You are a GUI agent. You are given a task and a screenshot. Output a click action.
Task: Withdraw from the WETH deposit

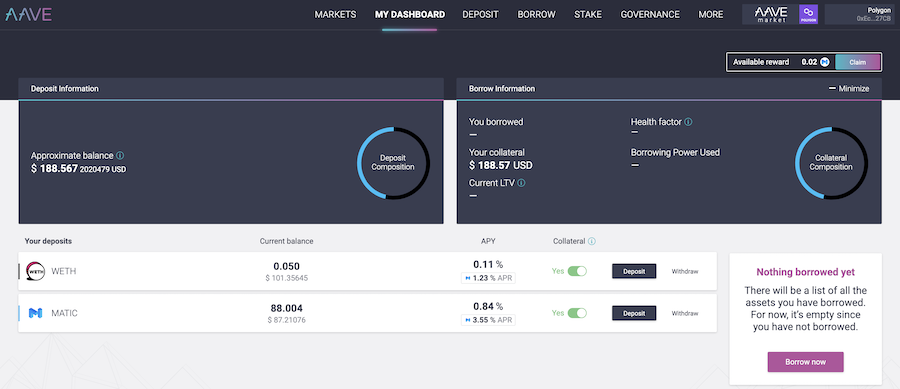pyautogui.click(x=685, y=271)
